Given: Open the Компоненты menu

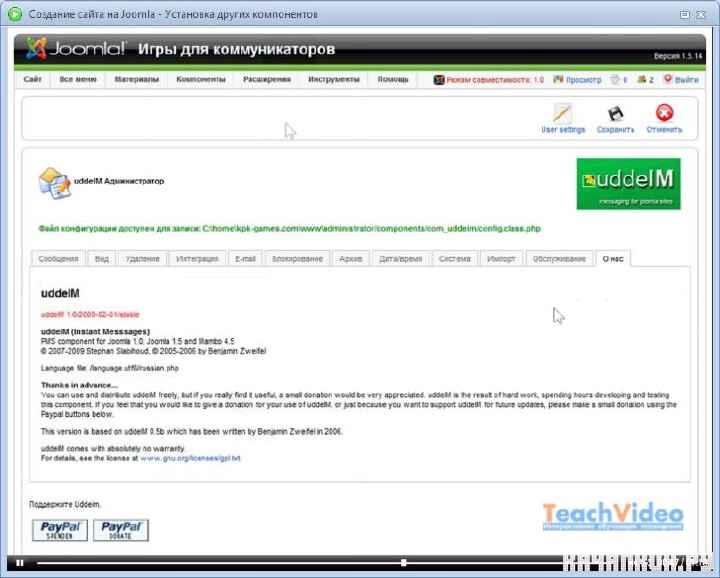Looking at the screenshot, I should [x=201, y=79].
